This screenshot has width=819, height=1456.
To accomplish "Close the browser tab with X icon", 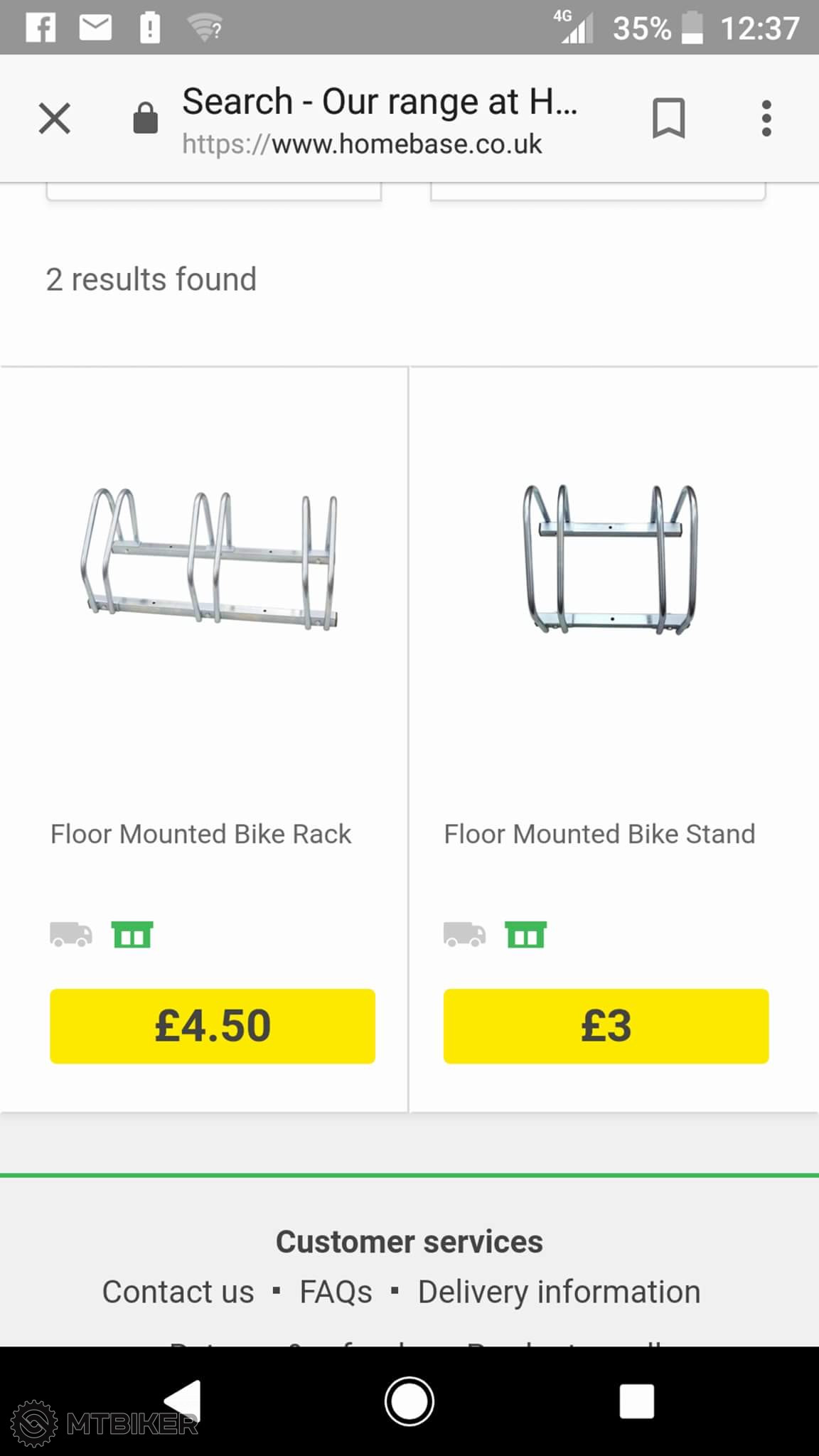I will (55, 118).
